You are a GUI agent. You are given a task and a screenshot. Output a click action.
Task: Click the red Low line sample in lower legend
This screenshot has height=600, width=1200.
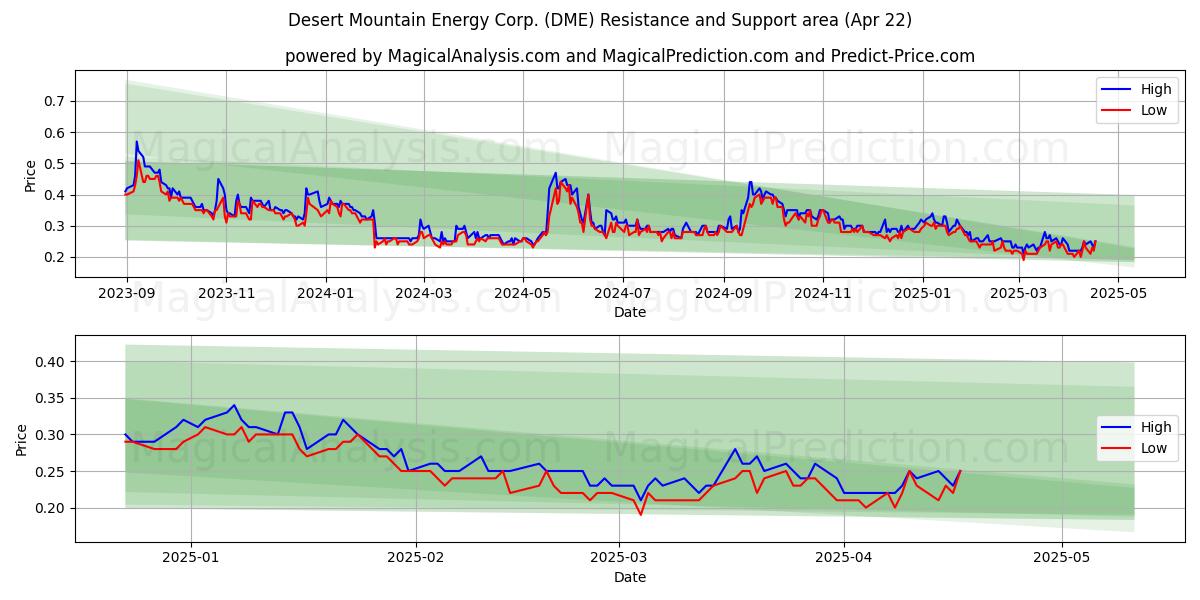(1118, 449)
